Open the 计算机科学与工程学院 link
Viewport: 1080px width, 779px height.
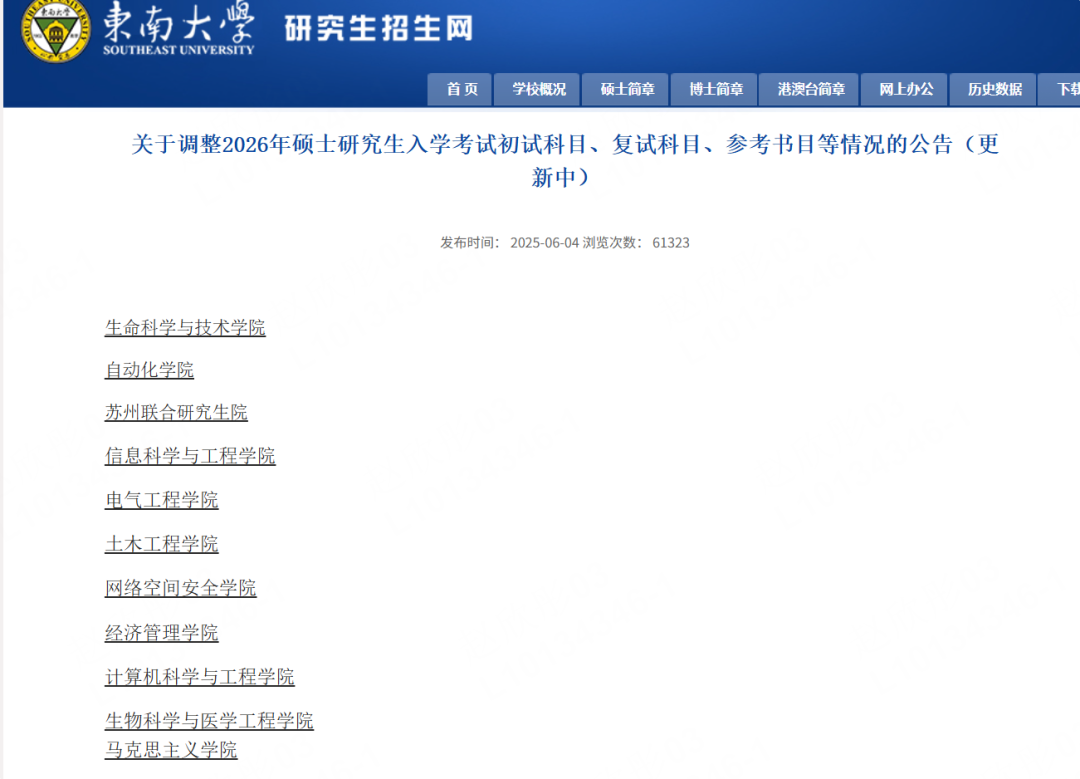(x=200, y=677)
